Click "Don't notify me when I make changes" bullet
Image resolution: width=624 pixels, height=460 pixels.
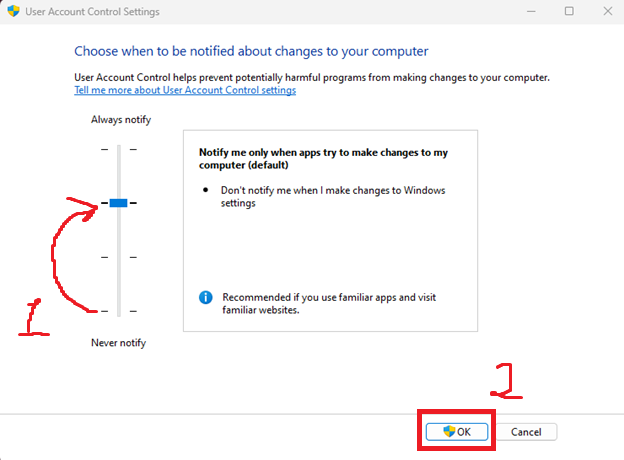(333, 197)
